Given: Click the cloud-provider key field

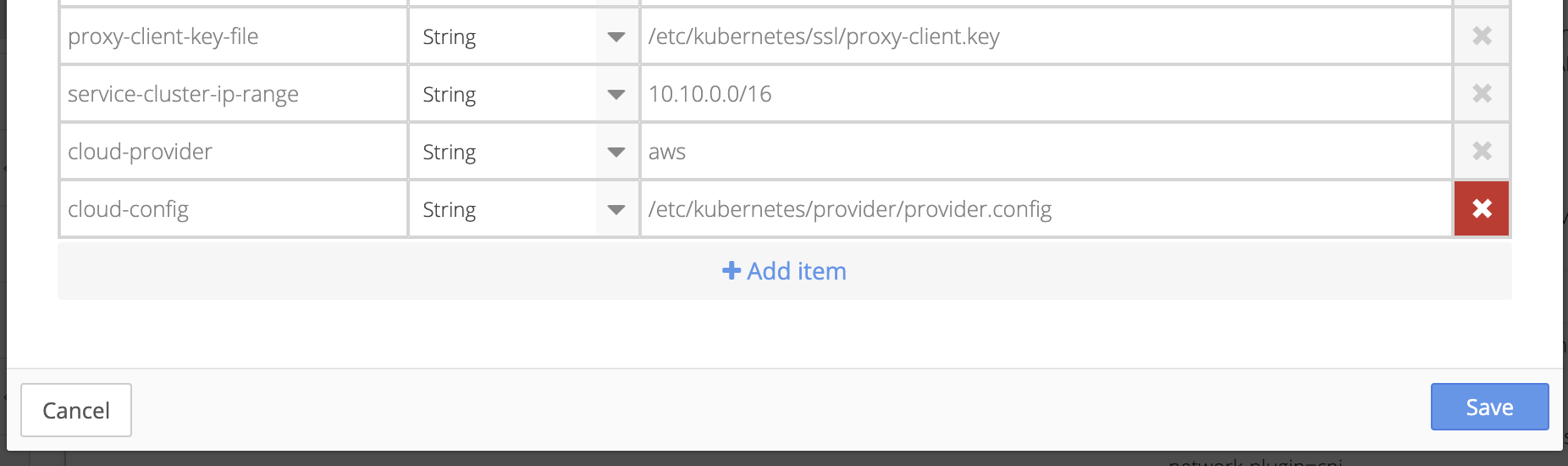Looking at the screenshot, I should click(x=234, y=151).
